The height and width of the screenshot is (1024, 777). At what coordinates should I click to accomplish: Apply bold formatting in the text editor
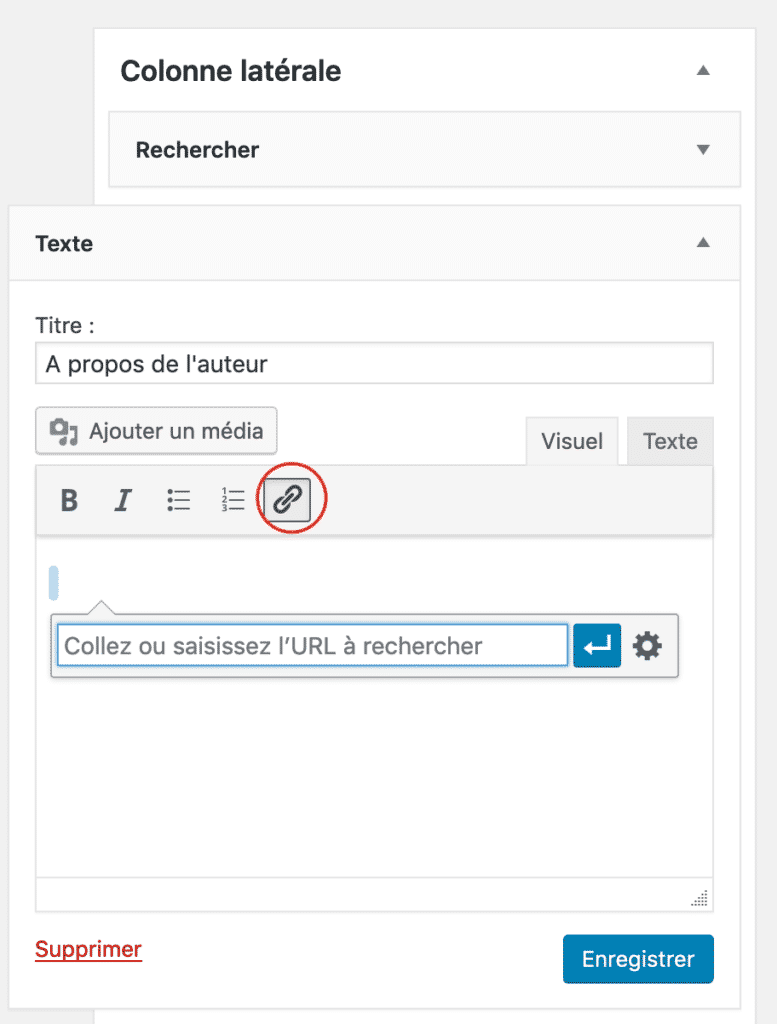[68, 500]
